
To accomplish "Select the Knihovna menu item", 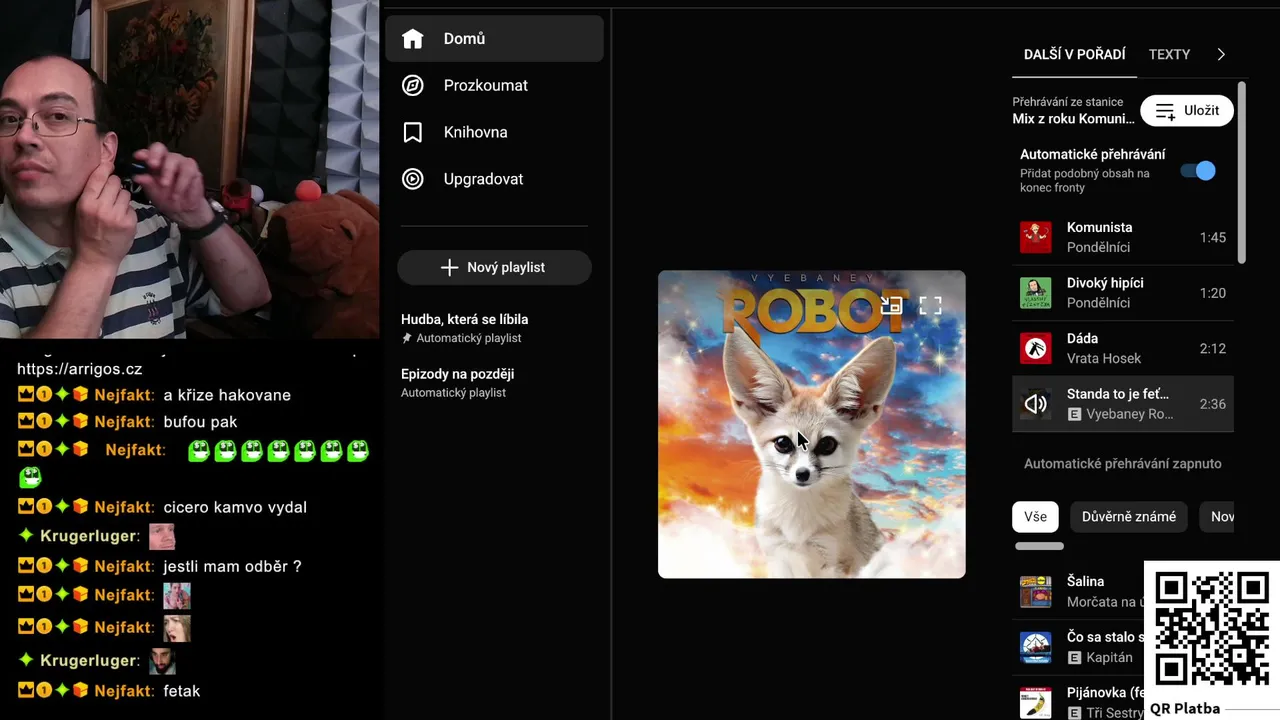I will 495,132.
